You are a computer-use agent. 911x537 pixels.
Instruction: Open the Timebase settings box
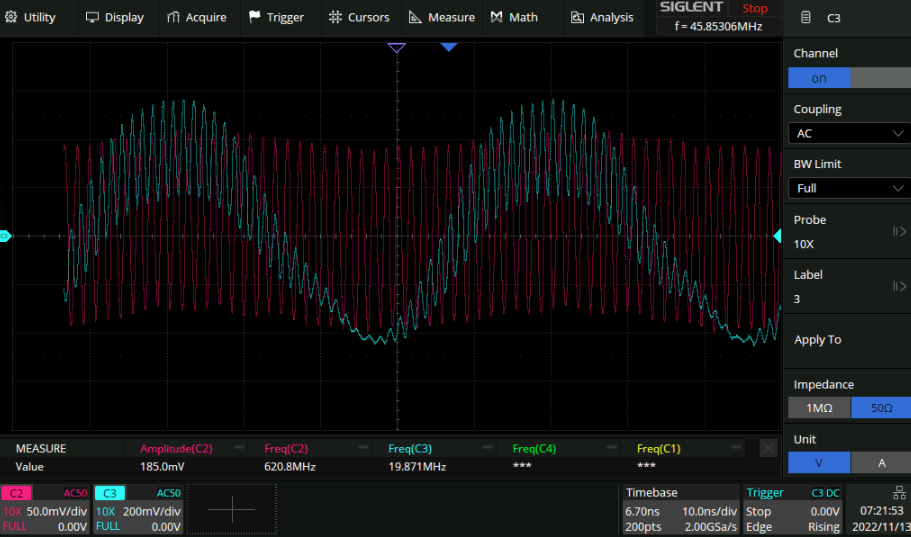[678, 508]
